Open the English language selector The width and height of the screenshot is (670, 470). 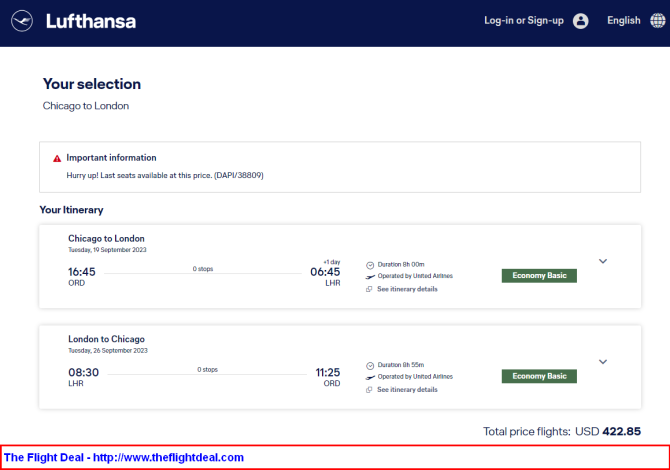623,21
